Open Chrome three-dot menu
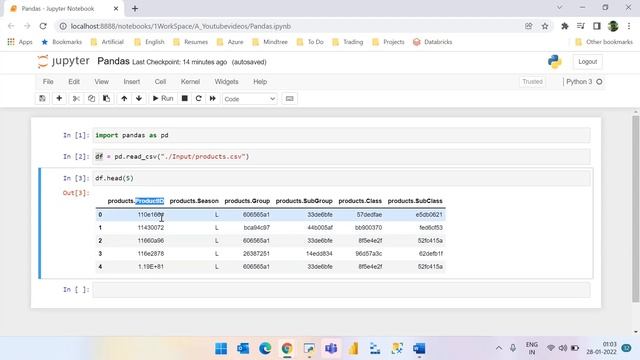 [629, 26]
